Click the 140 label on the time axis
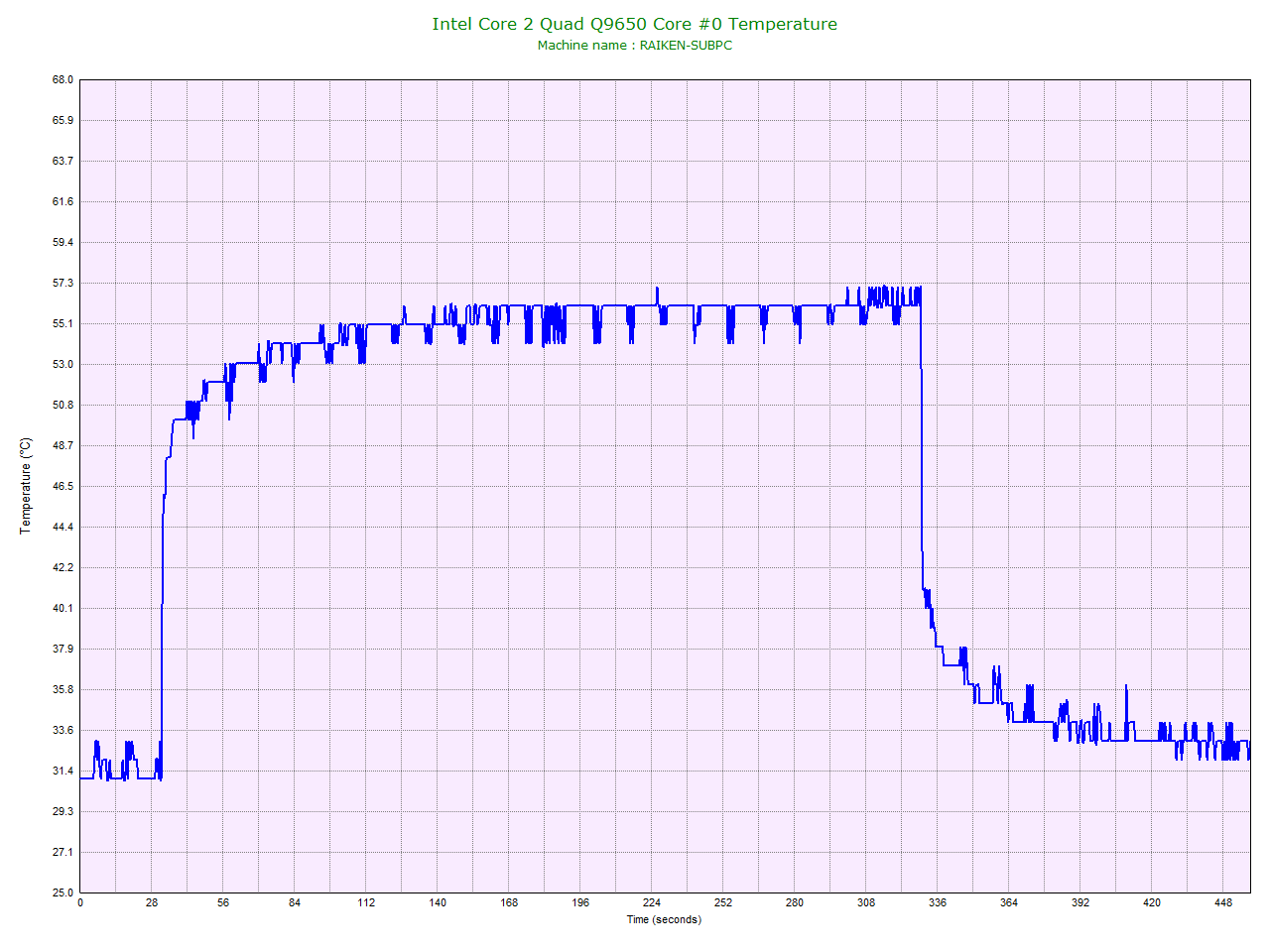1270x952 pixels. point(438,902)
